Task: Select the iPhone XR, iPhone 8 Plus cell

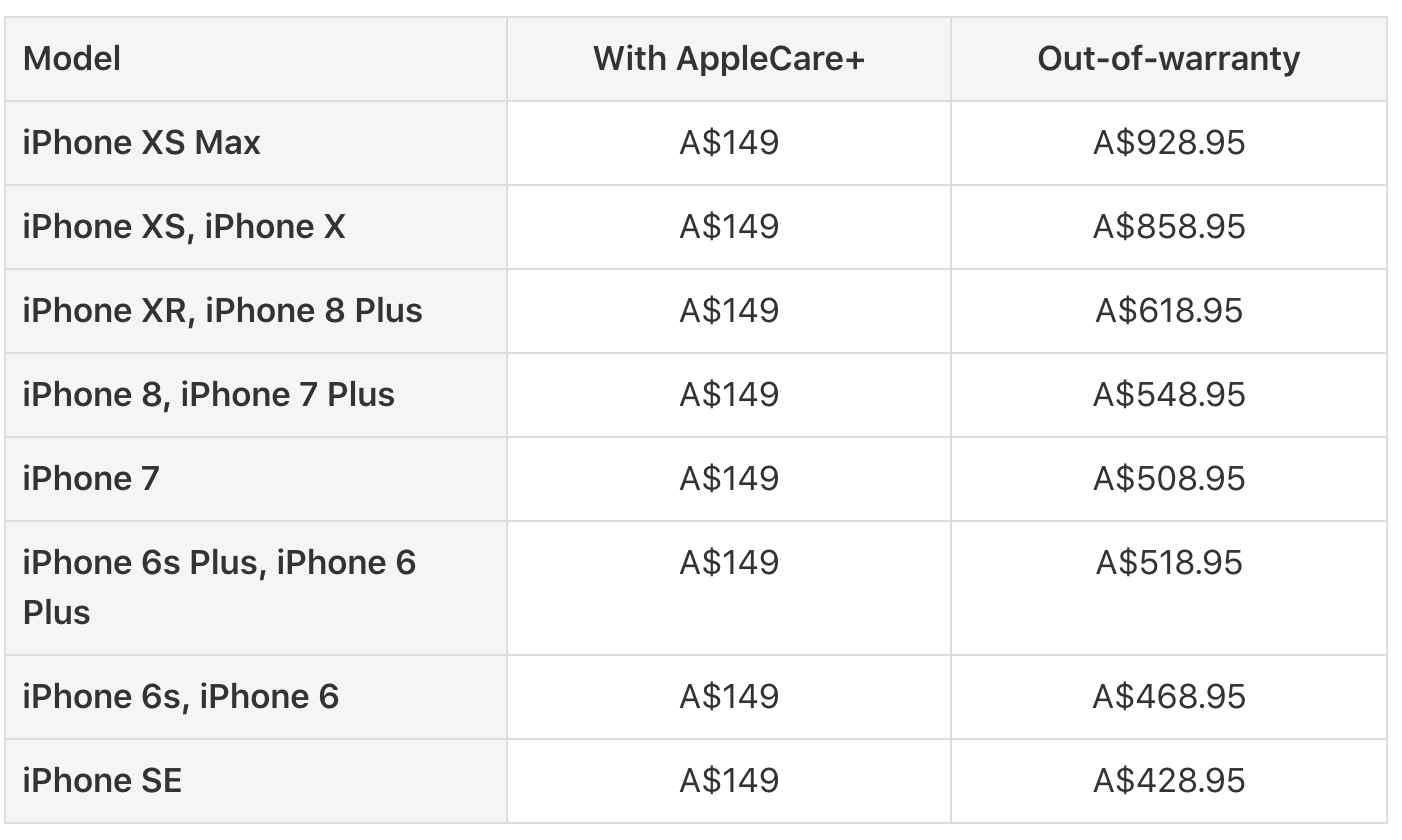Action: [x=255, y=311]
